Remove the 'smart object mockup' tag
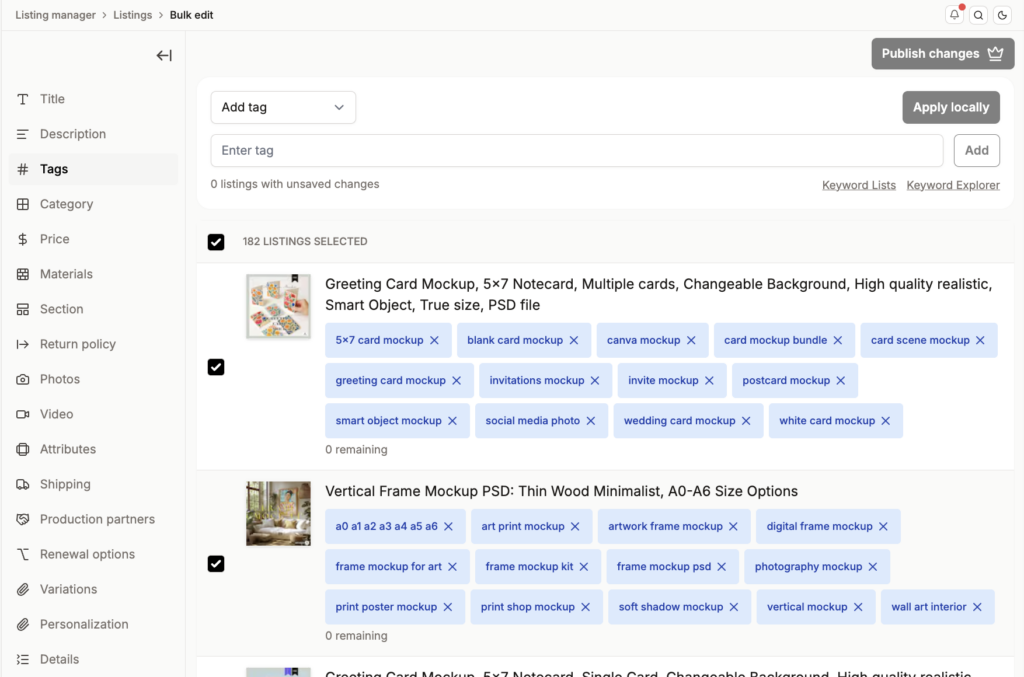 click(453, 421)
